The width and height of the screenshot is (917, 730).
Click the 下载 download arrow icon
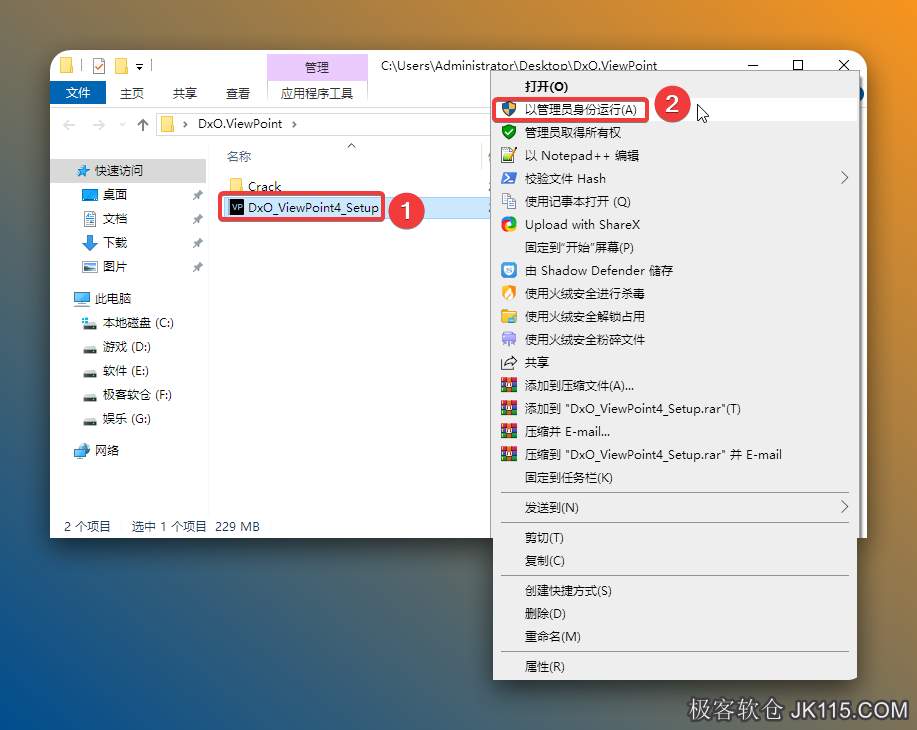click(x=89, y=242)
